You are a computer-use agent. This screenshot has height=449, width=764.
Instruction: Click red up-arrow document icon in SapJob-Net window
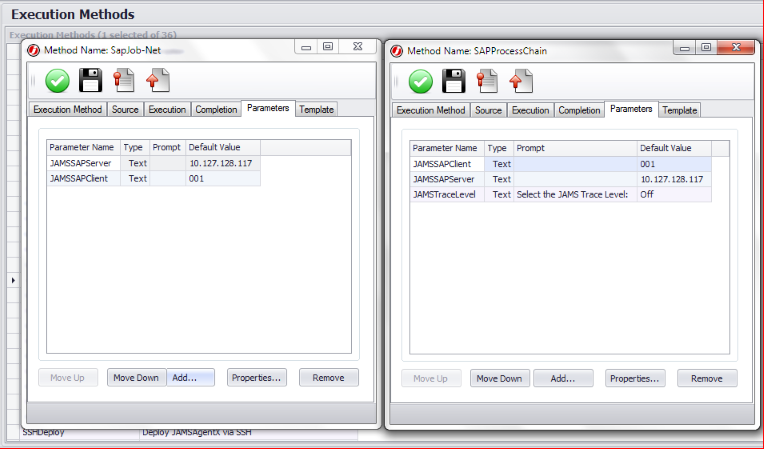pos(157,80)
